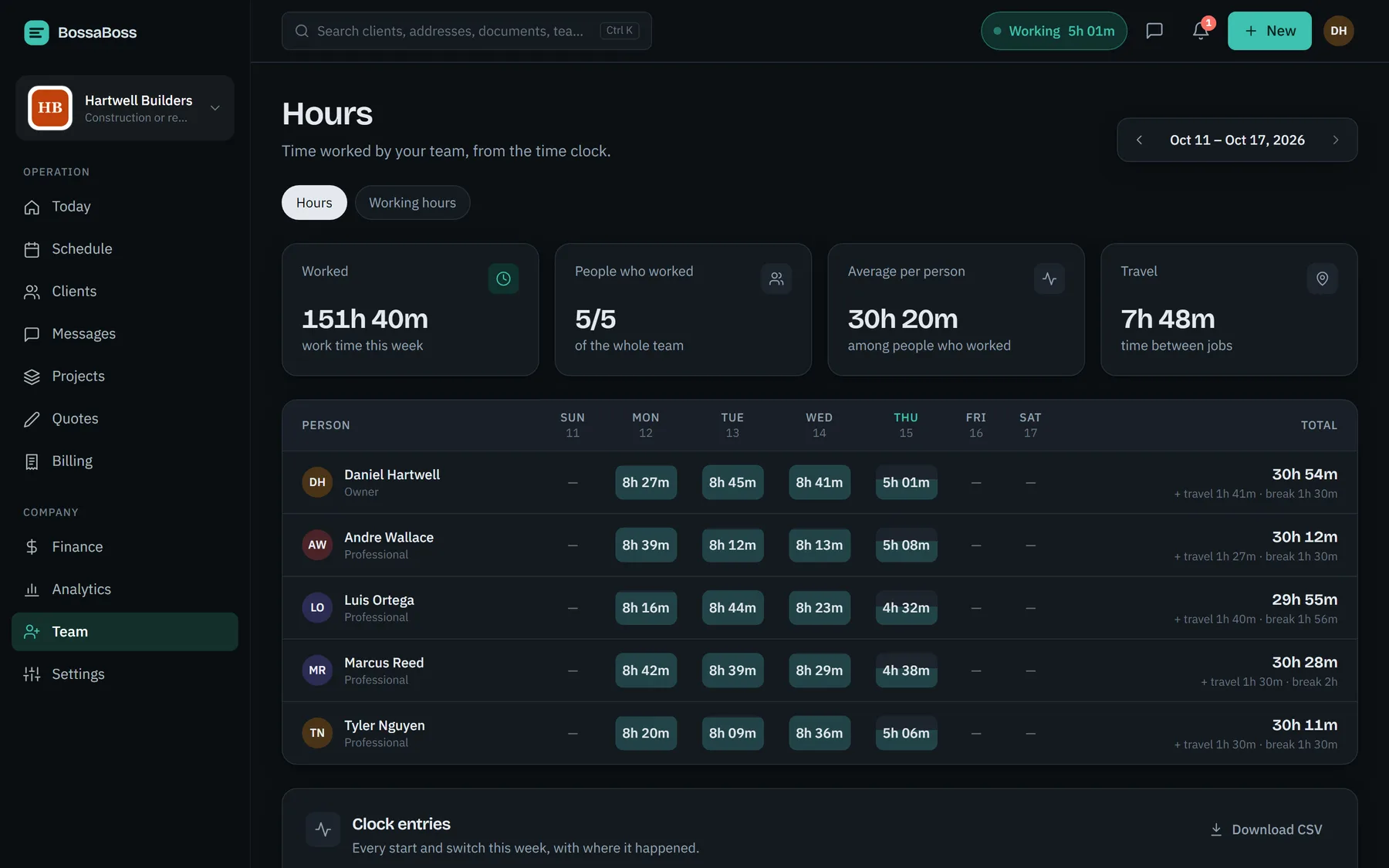The height and width of the screenshot is (868, 1389).
Task: Open the DH user avatar menu
Action: [1339, 31]
